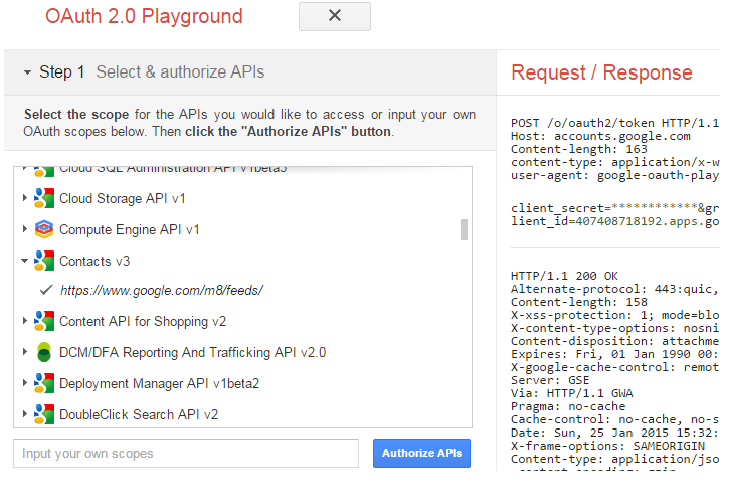
Task: Click the Contacts v3 Google icon
Action: (x=43, y=261)
